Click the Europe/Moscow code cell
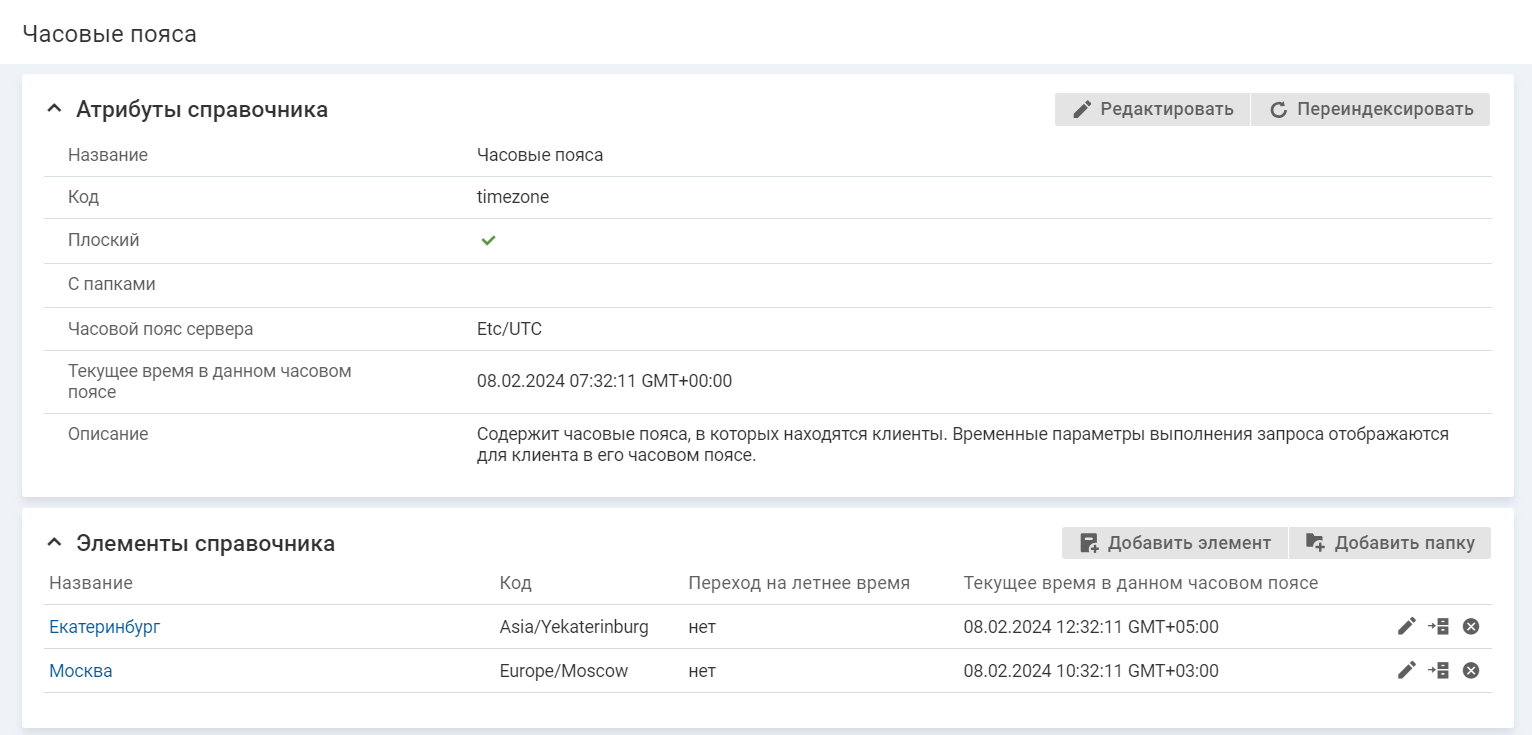This screenshot has height=735, width=1532. 563,671
